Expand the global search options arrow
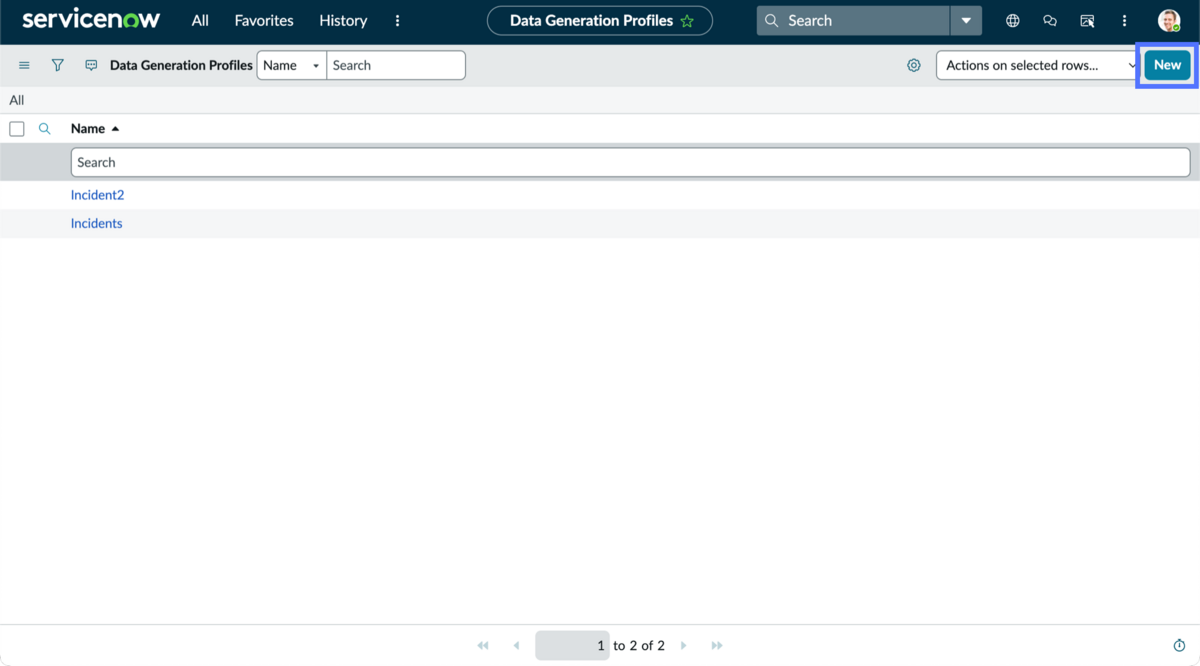1200x666 pixels. (966, 21)
